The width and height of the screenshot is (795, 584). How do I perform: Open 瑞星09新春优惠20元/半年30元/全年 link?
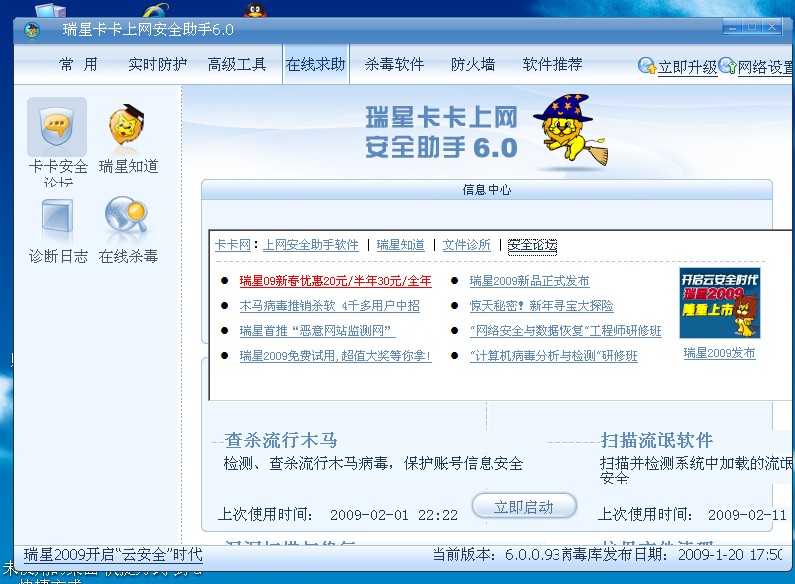[x=336, y=281]
